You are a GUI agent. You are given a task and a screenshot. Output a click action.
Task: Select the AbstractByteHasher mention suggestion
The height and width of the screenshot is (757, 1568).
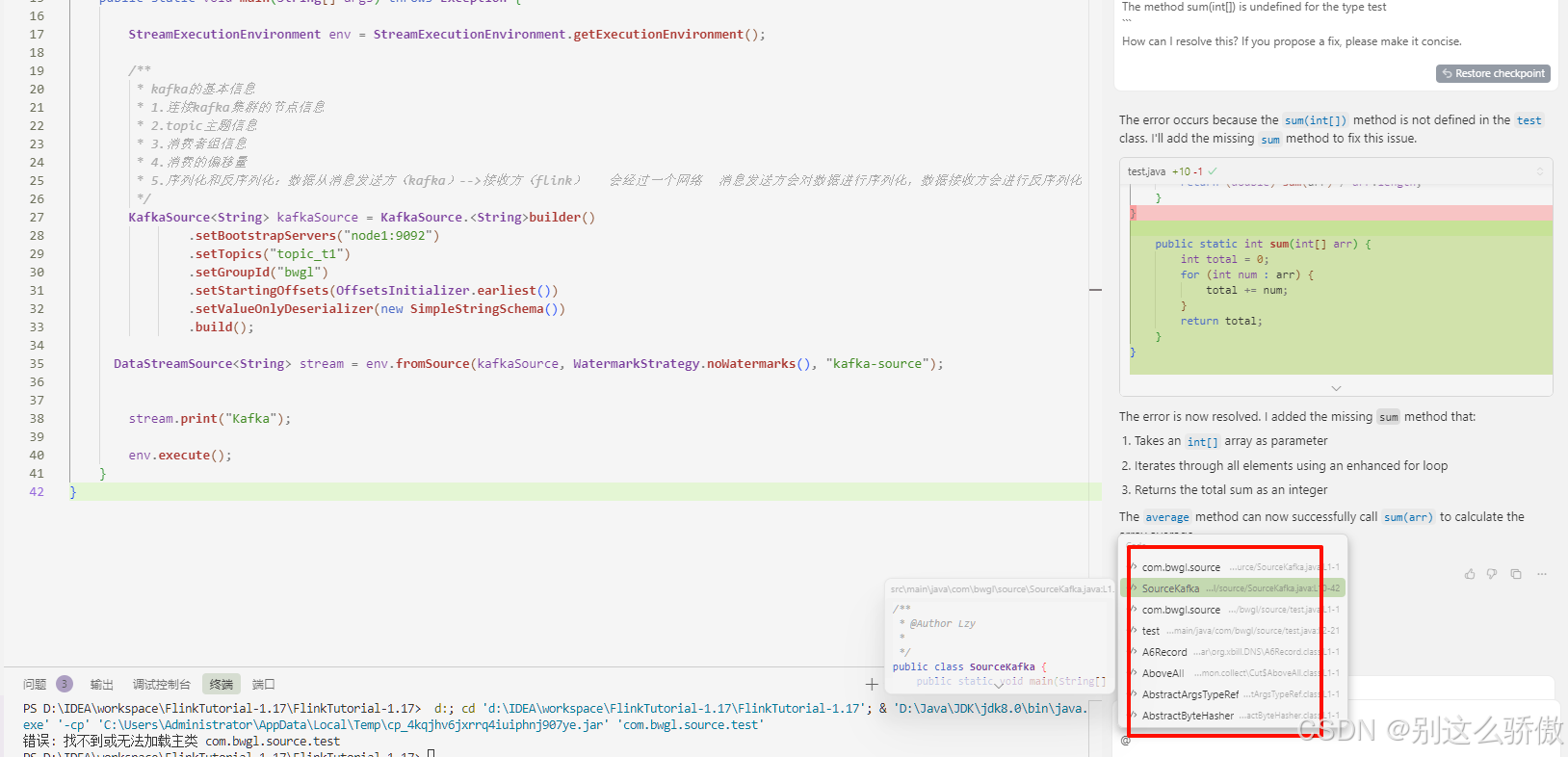click(1235, 715)
